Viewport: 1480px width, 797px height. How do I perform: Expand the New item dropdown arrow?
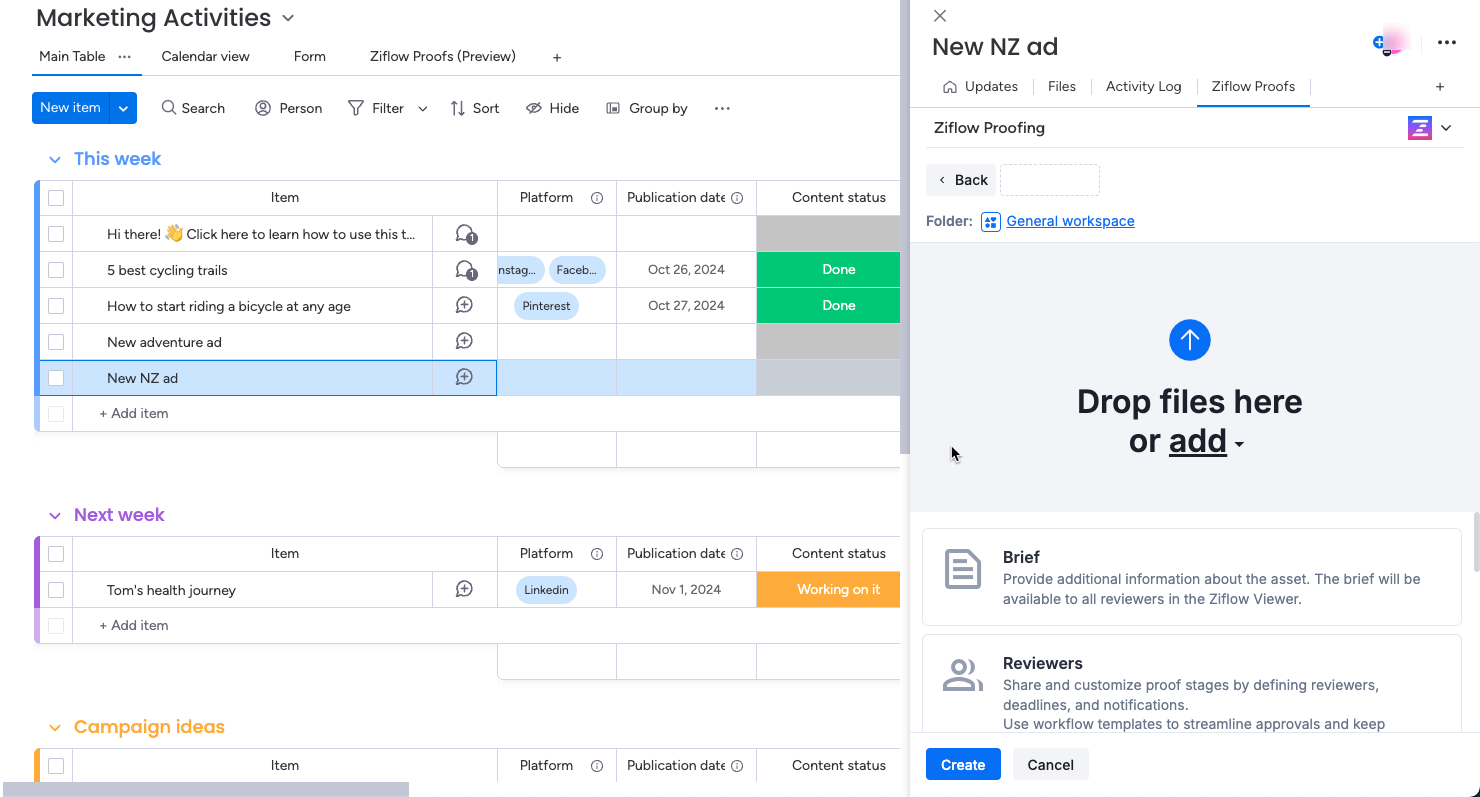tap(123, 108)
